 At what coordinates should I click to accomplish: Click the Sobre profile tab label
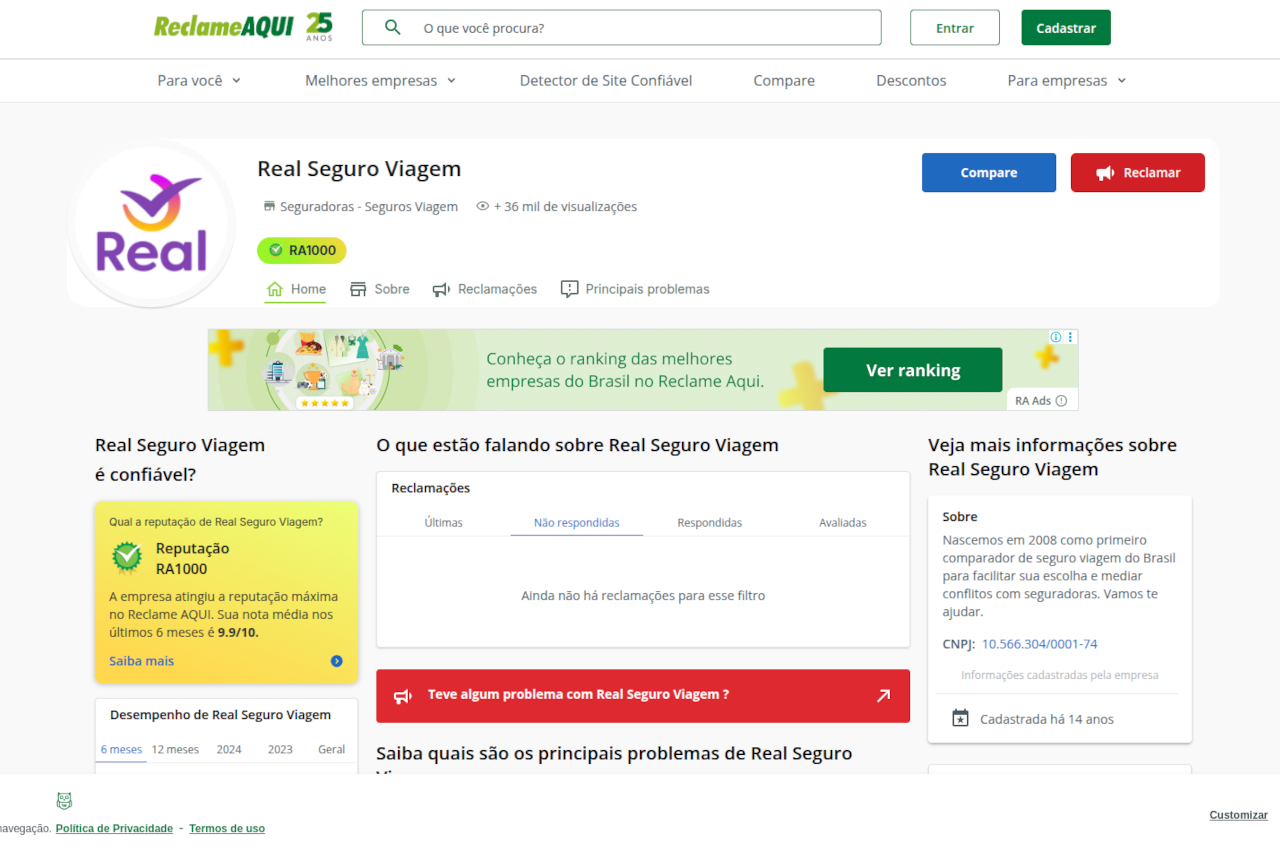point(392,289)
